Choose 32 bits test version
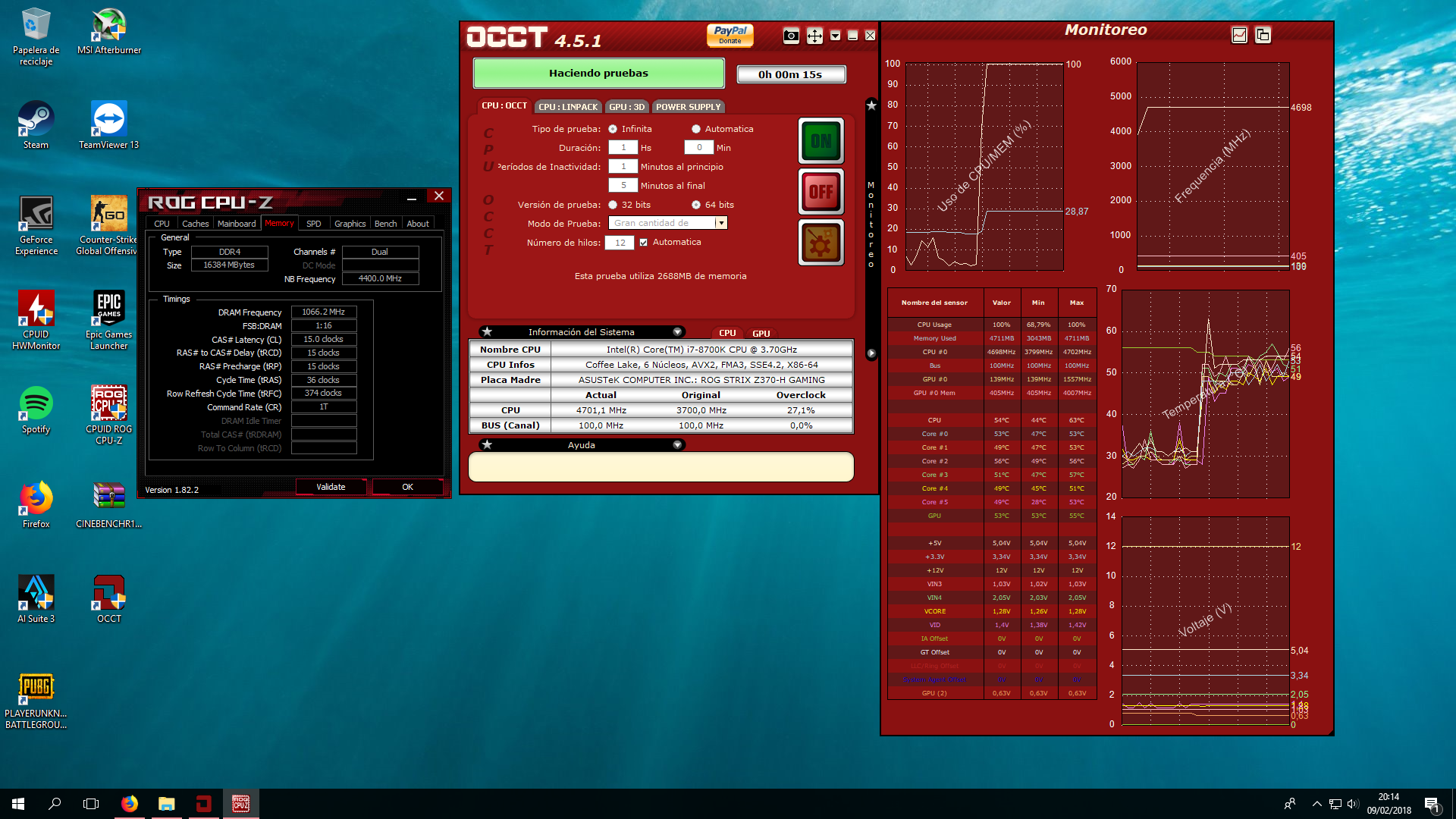This screenshot has height=819, width=1456. [613, 205]
